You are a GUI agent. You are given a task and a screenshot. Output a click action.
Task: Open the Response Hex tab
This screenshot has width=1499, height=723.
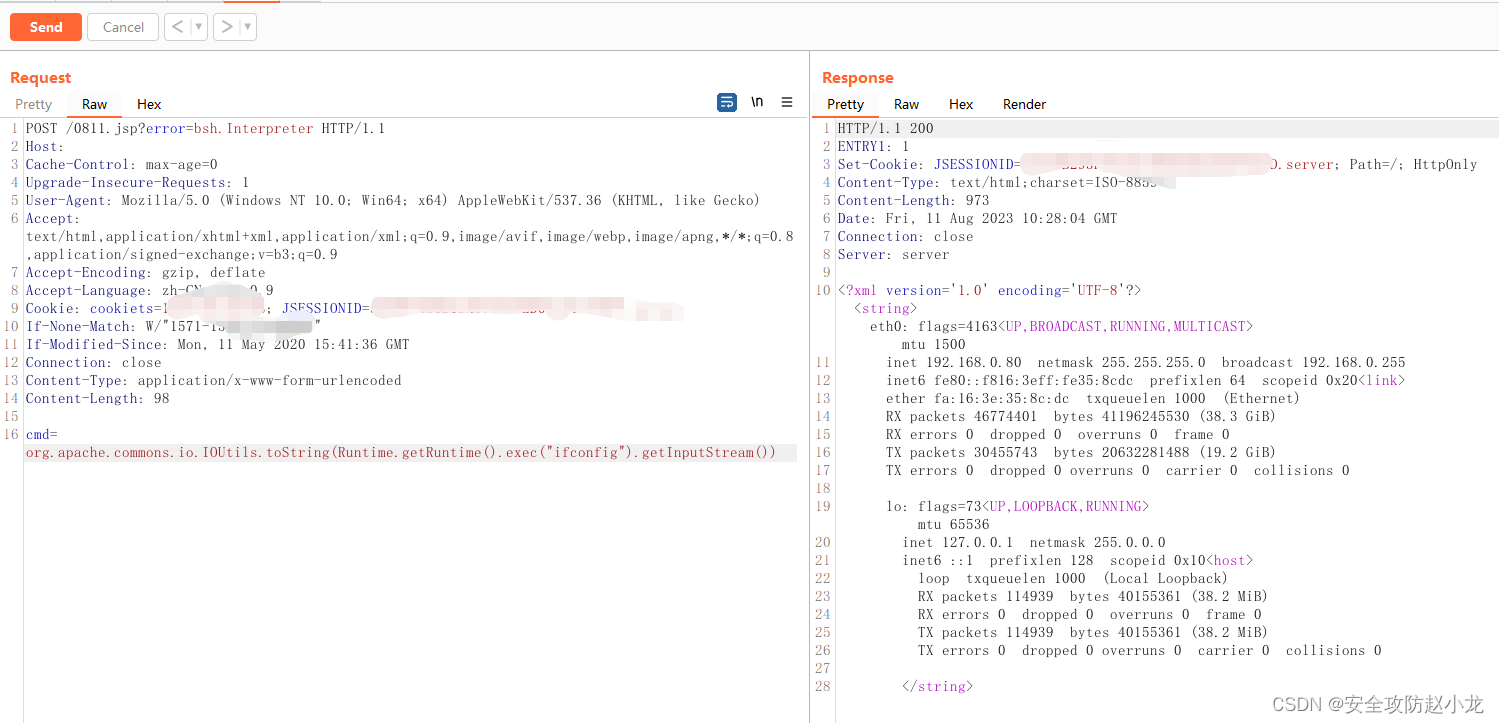pos(961,104)
